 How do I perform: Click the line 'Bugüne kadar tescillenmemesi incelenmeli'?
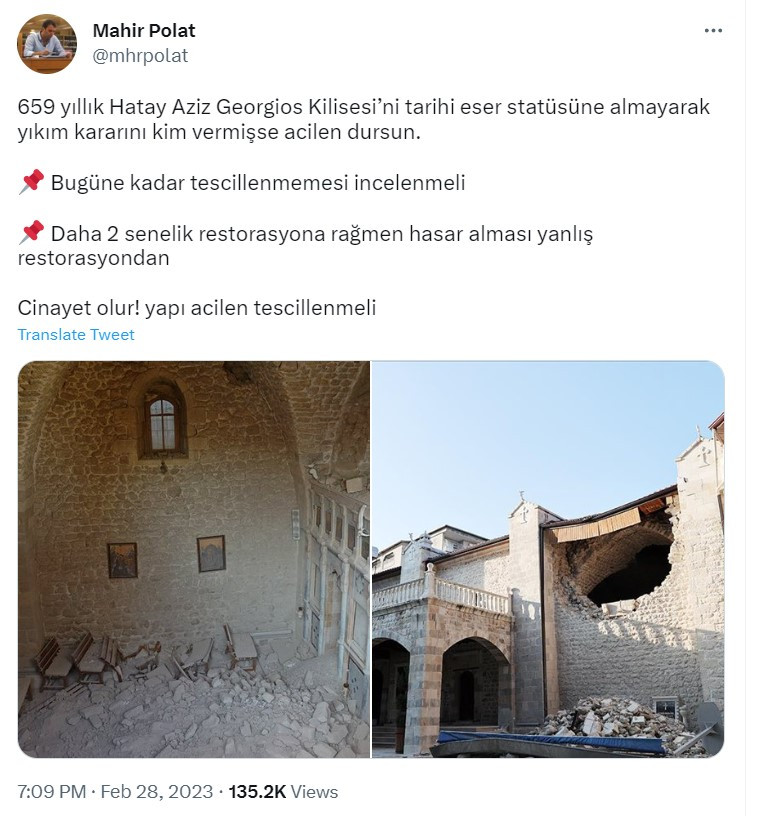click(x=258, y=183)
